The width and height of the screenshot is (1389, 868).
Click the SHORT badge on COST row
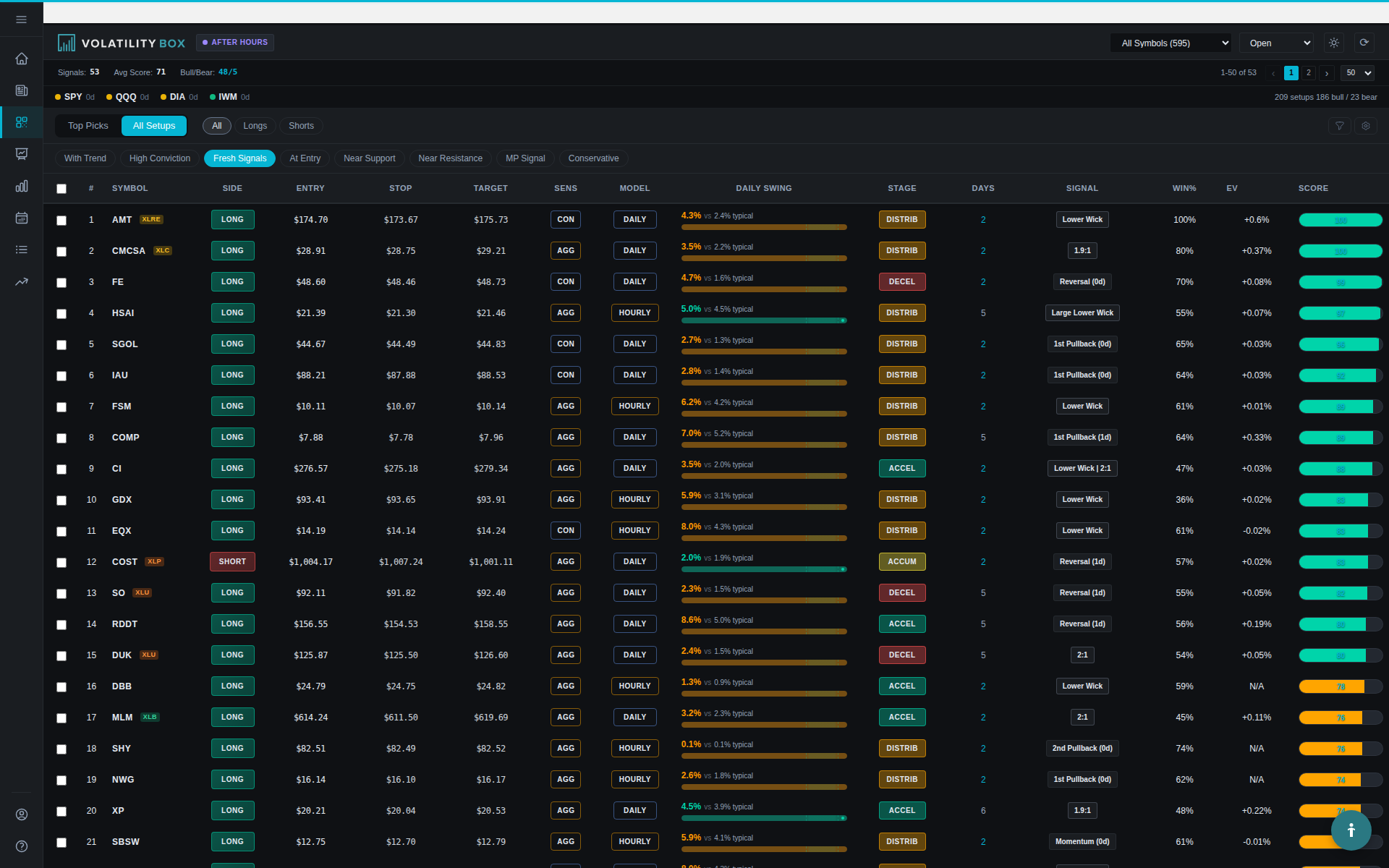(232, 561)
